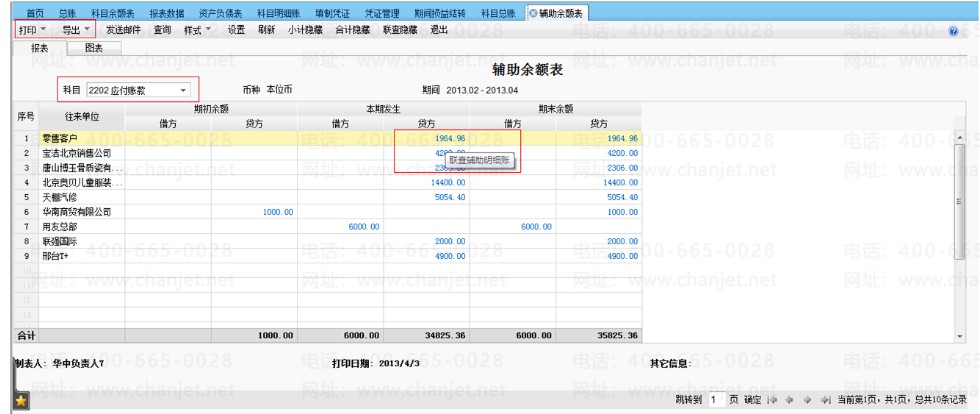
Task: Switch to the 报表数据 tab
Action: 167,13
